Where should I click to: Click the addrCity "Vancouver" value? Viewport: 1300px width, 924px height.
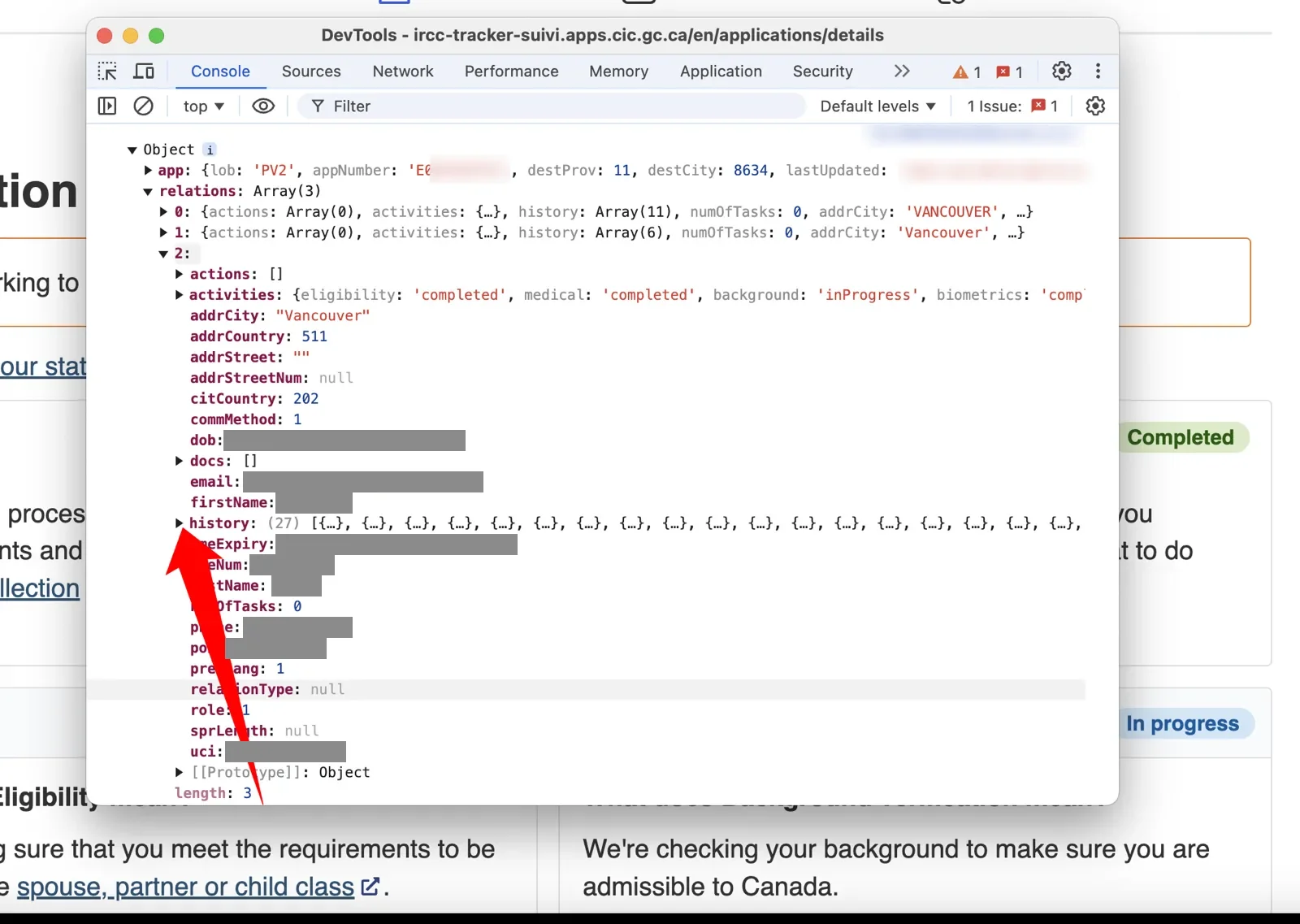click(x=323, y=316)
